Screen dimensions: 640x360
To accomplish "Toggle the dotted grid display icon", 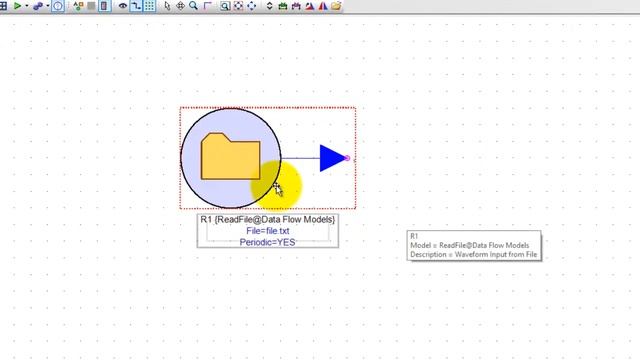I will pos(149,6).
